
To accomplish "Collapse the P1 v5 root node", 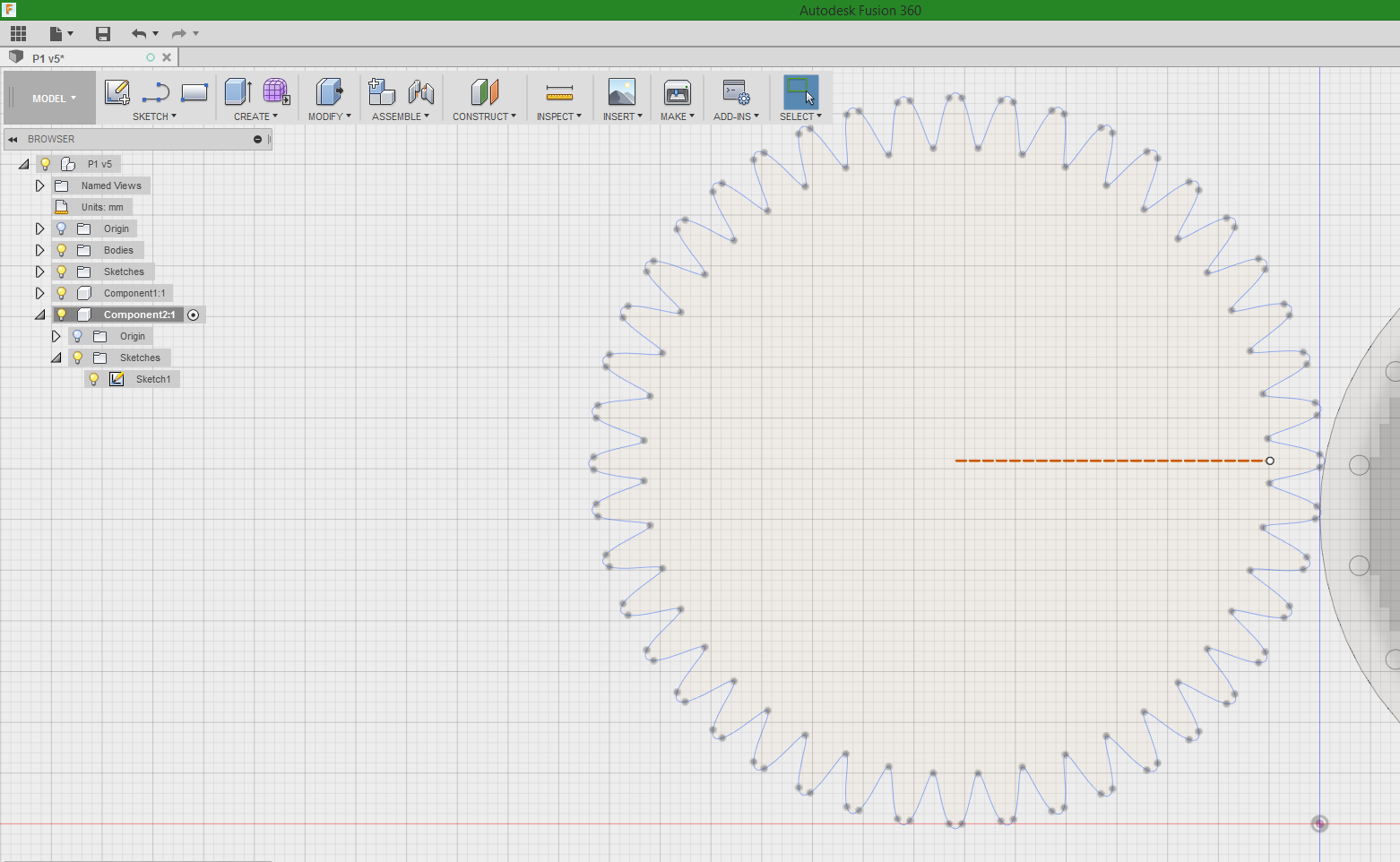I will (24, 164).
